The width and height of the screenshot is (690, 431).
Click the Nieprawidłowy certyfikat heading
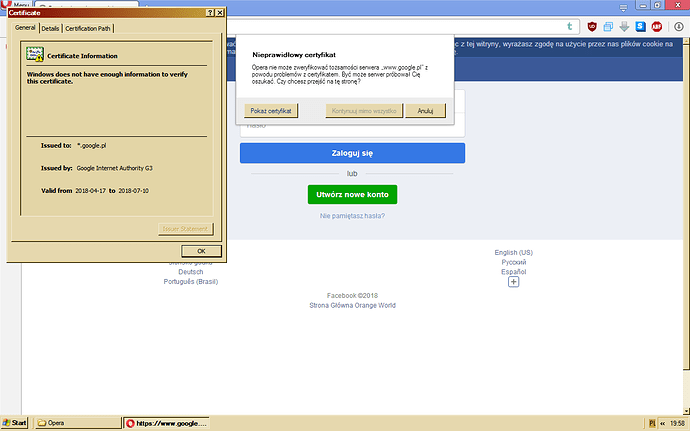click(294, 55)
